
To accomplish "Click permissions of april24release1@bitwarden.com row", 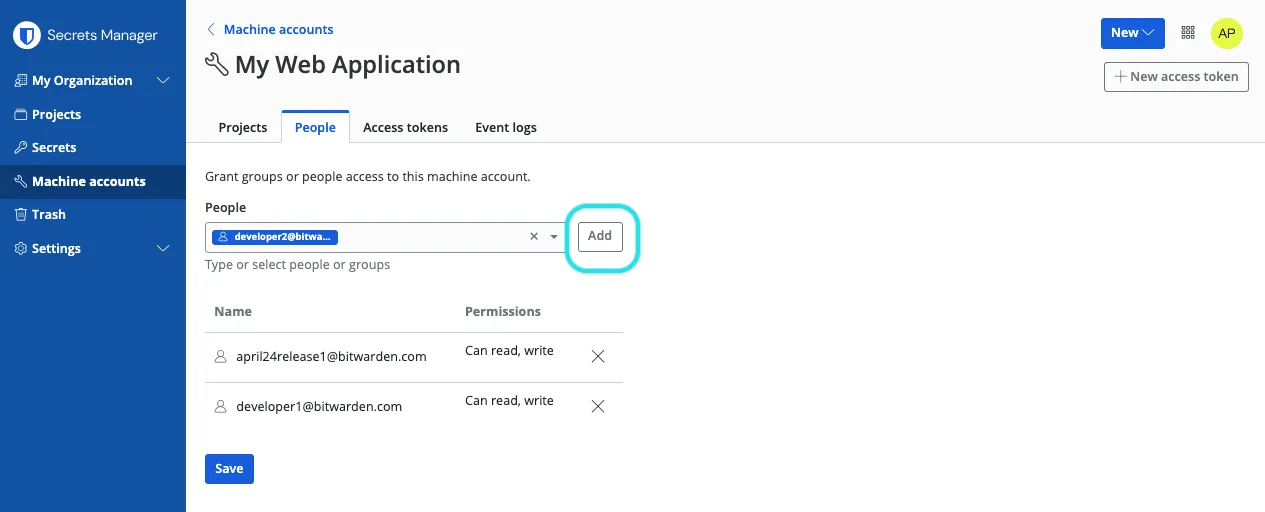I will [x=509, y=351].
